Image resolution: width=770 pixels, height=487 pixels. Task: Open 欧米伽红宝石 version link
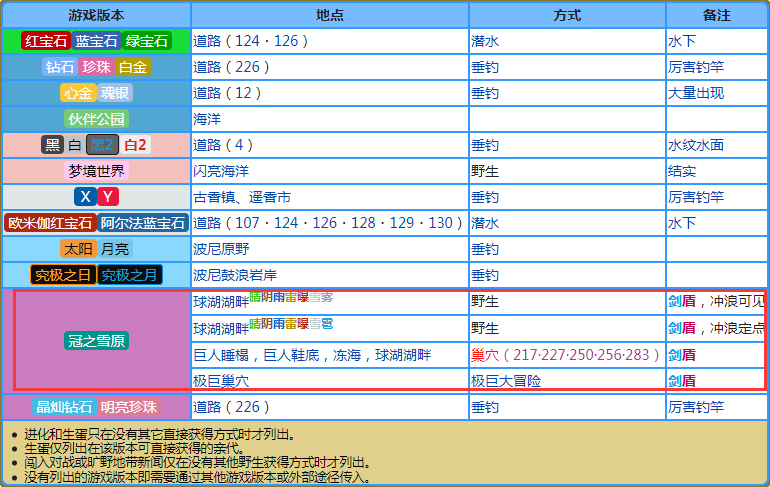pos(50,223)
